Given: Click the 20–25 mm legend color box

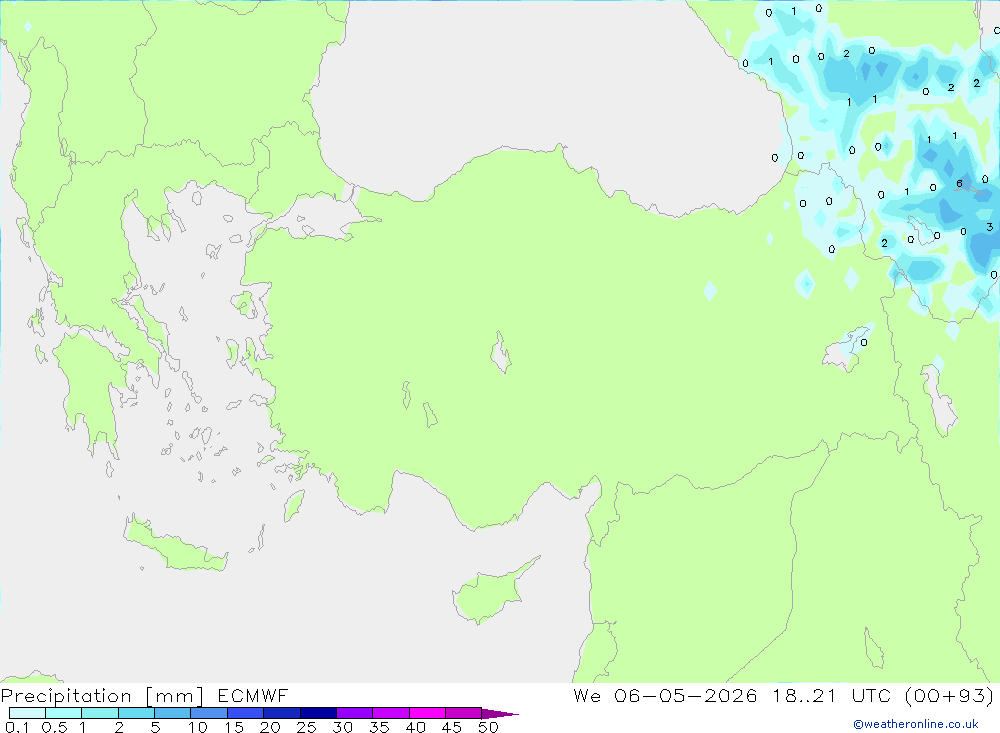Looking at the screenshot, I should (x=282, y=713).
